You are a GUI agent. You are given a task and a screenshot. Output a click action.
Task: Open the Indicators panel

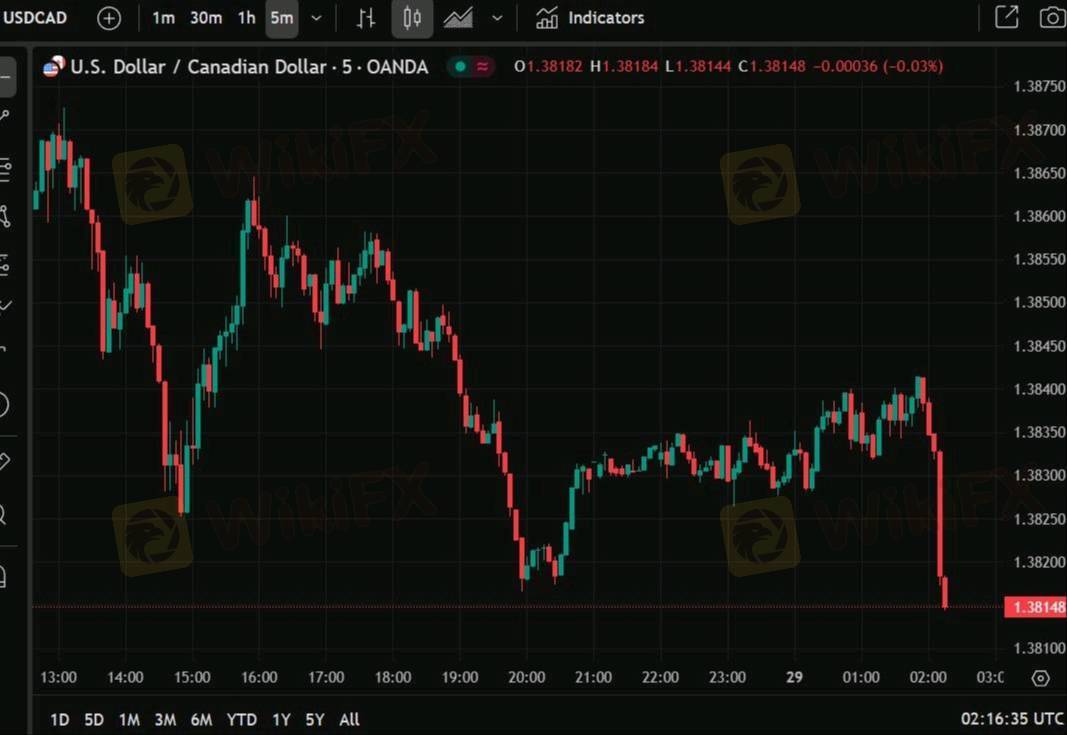click(590, 18)
